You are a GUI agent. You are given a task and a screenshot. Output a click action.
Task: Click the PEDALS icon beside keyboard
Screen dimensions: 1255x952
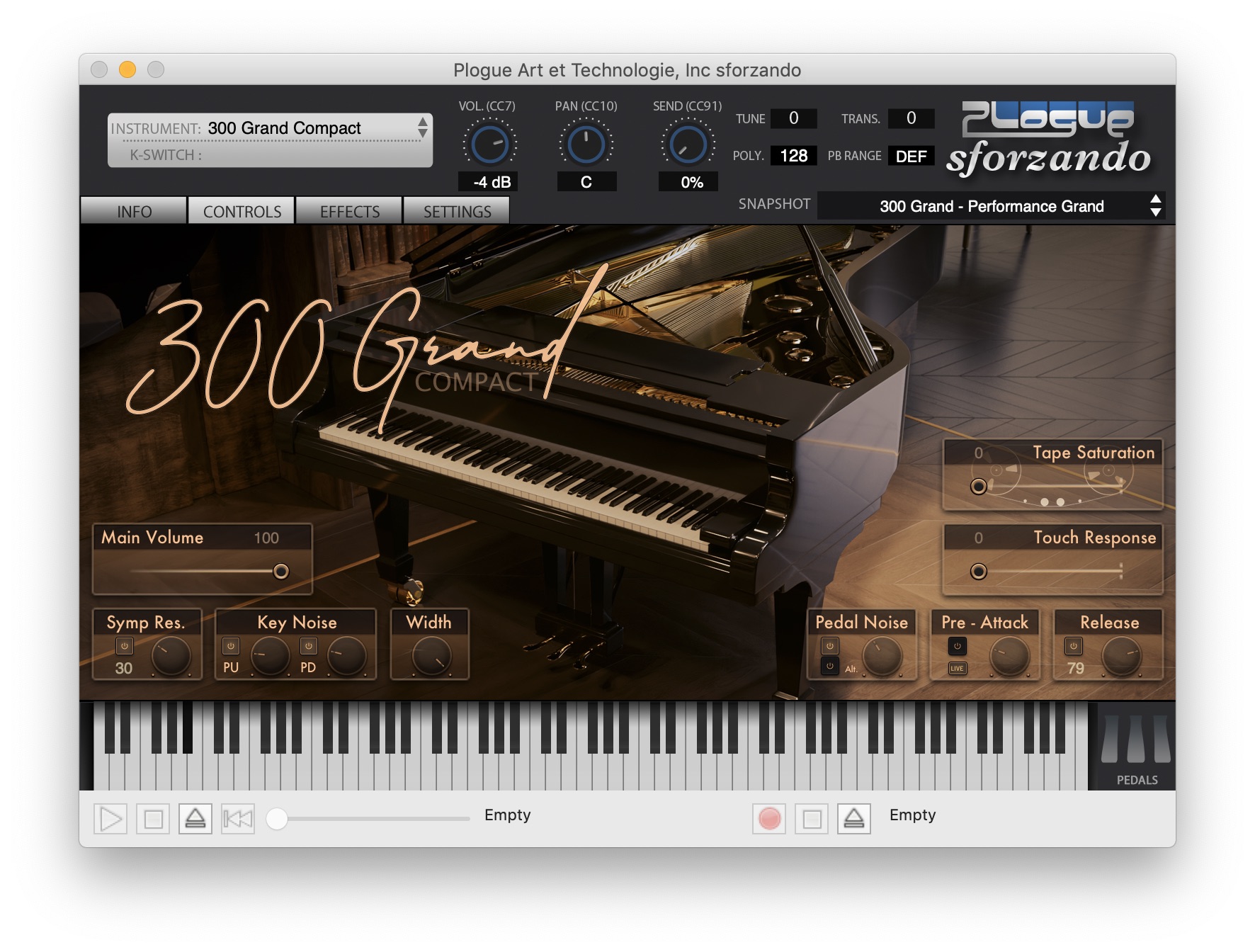1136,747
